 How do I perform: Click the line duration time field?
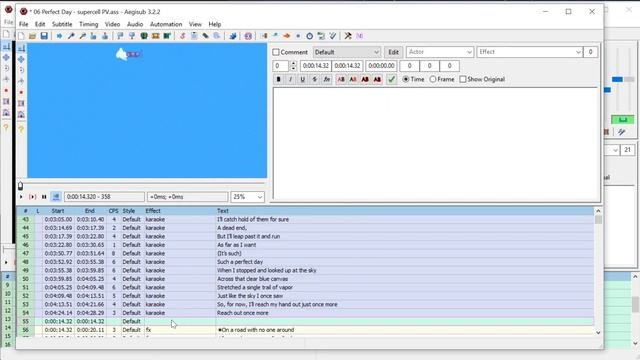[381, 66]
